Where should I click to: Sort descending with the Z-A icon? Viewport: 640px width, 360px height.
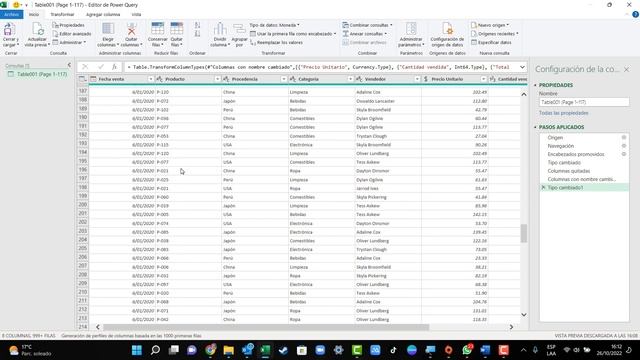pyautogui.click(x=197, y=34)
